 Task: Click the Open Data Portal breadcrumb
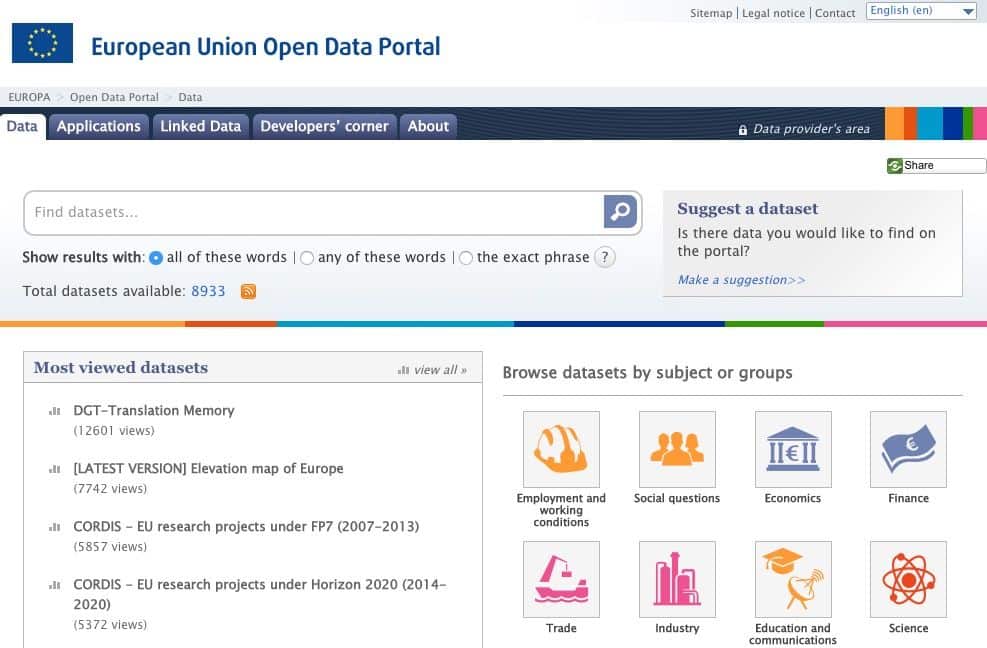coord(115,97)
